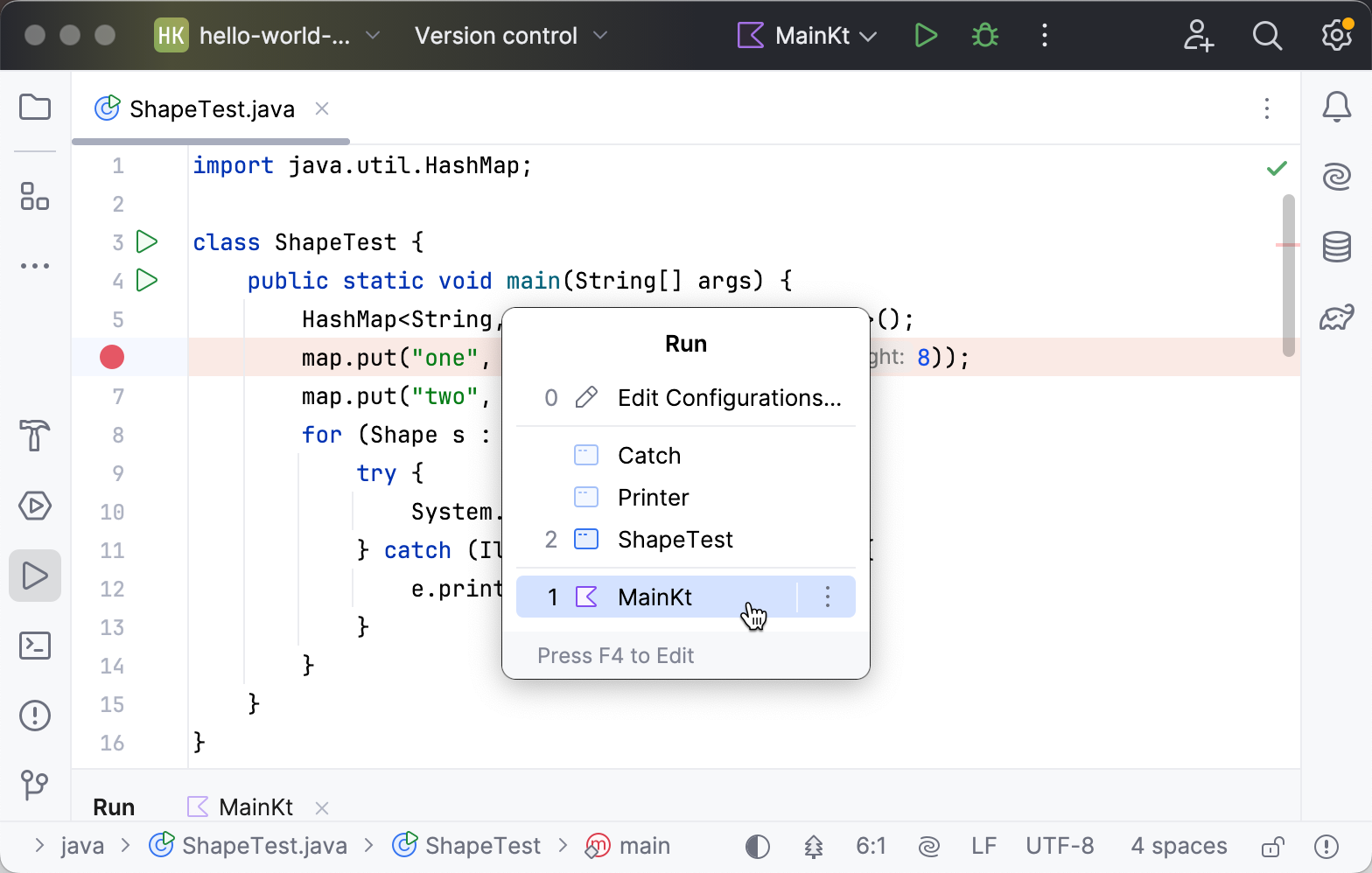Open the Run tool window icon
Screen dimensions: 1372x873
click(35, 576)
